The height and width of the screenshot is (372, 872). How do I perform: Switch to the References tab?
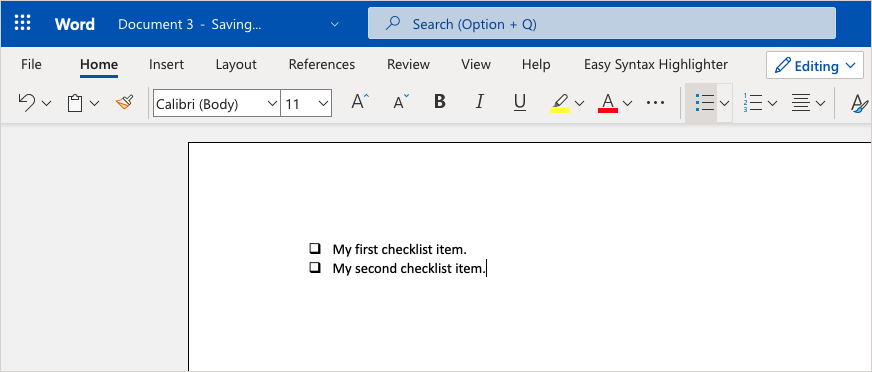pyautogui.click(x=321, y=65)
